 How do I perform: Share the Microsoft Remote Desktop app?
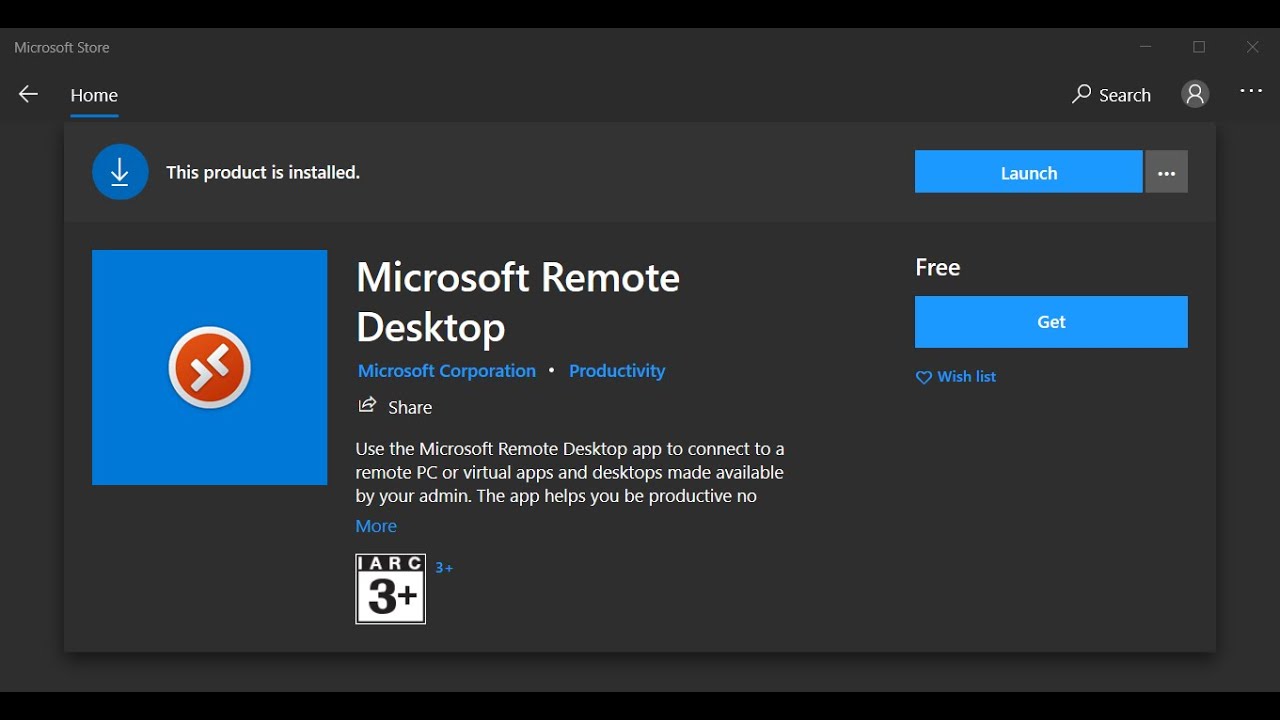[x=395, y=407]
